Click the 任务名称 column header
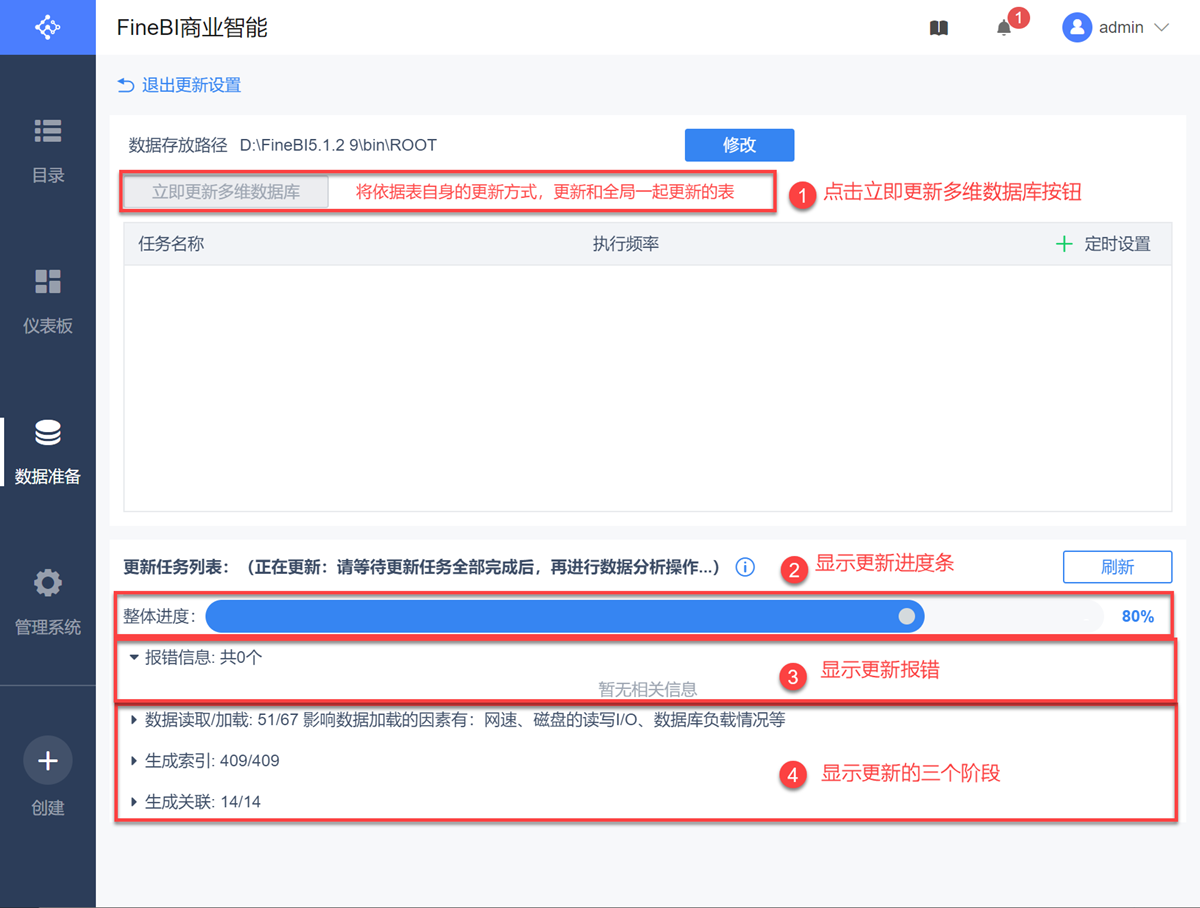Viewport: 1200px width, 908px height. click(171, 244)
